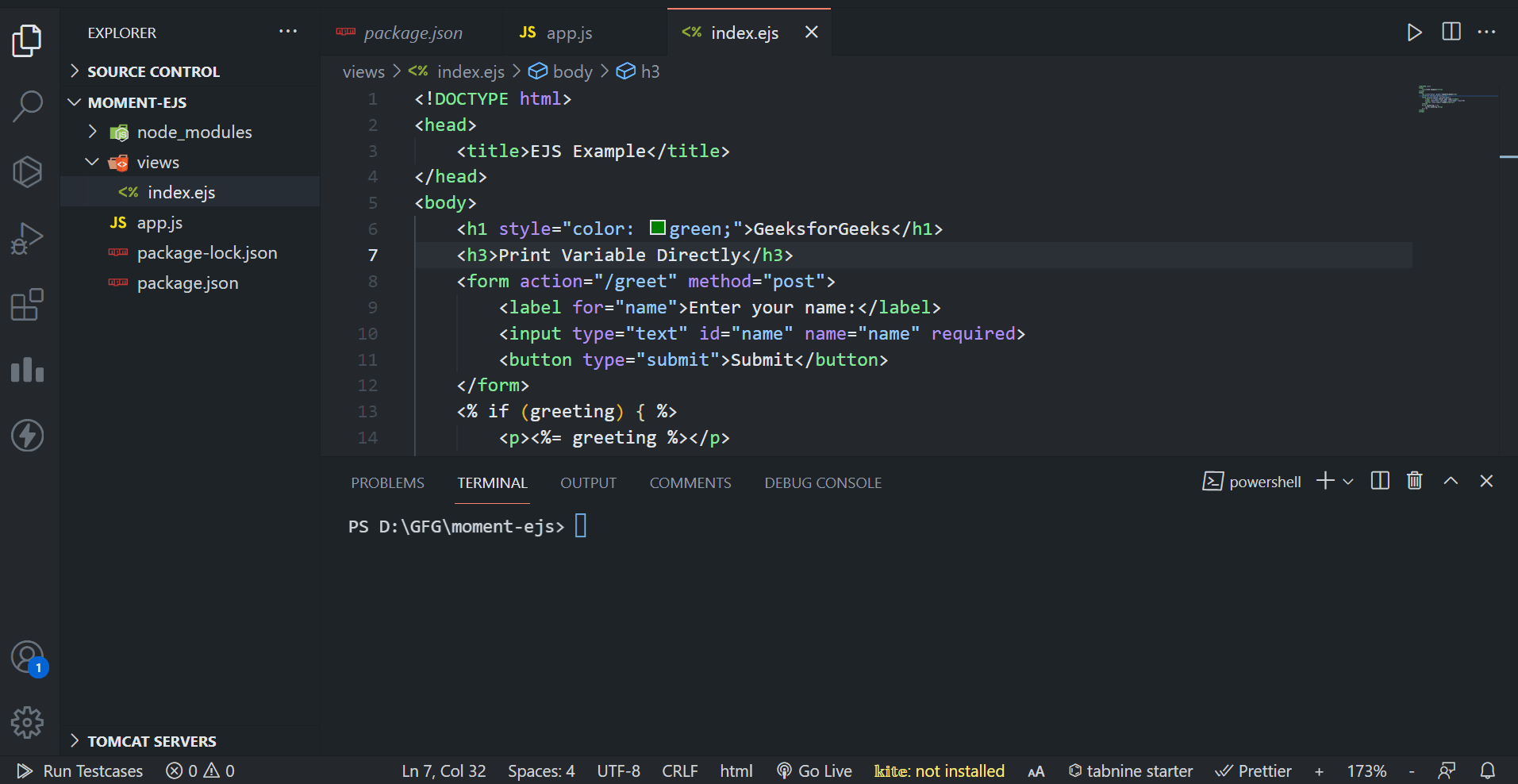The width and height of the screenshot is (1518, 784).
Task: Expand the node_modules folder
Action: click(194, 133)
